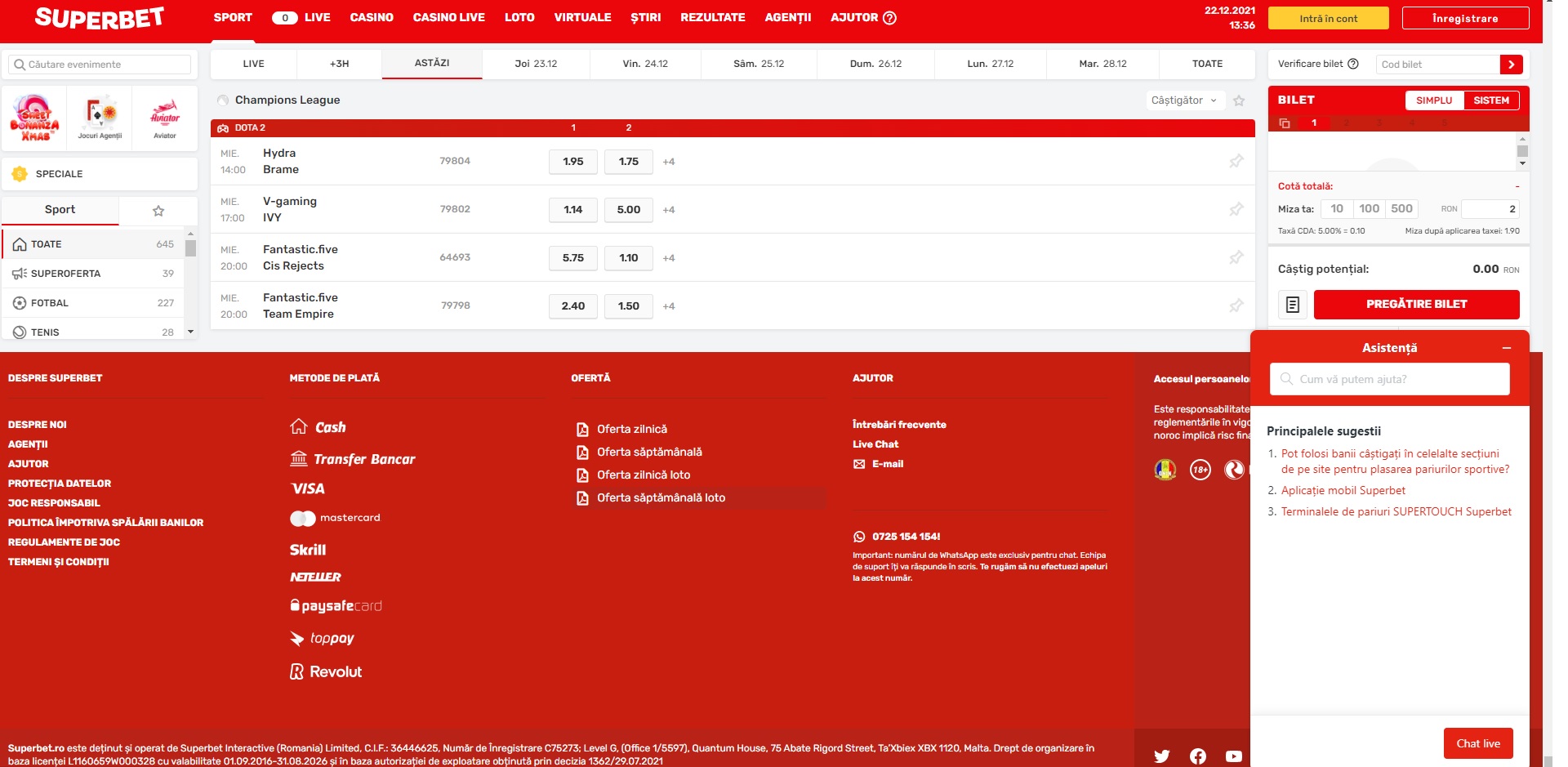Select the +3H time filter tab
This screenshot has height=767, width=1568.
[x=339, y=64]
